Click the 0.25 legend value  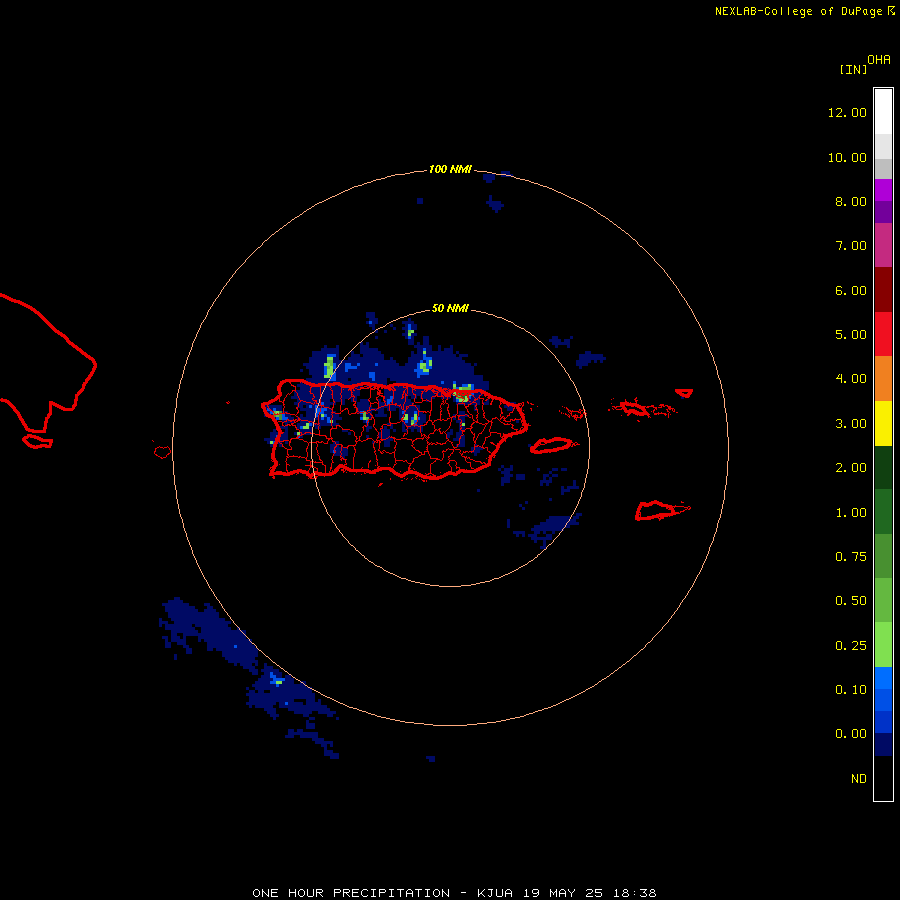tap(851, 646)
